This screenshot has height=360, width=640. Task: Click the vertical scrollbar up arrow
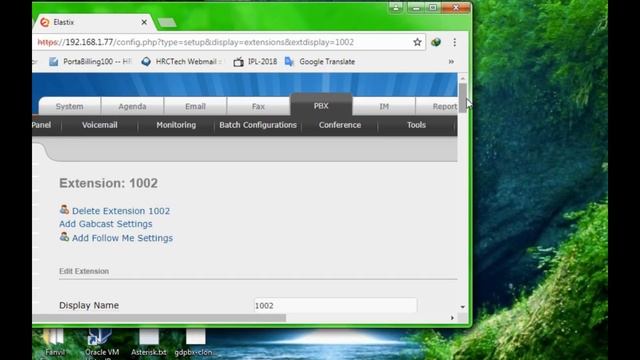[462, 78]
